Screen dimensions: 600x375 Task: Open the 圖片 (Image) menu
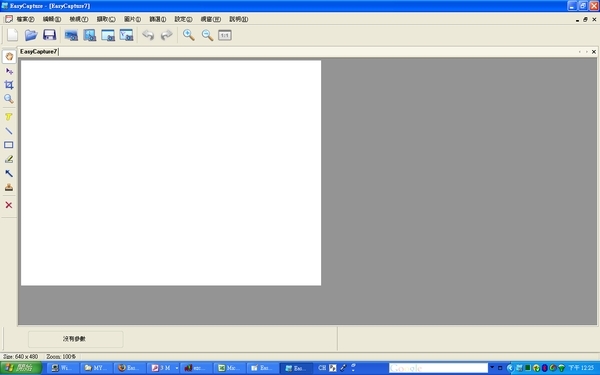click(132, 19)
